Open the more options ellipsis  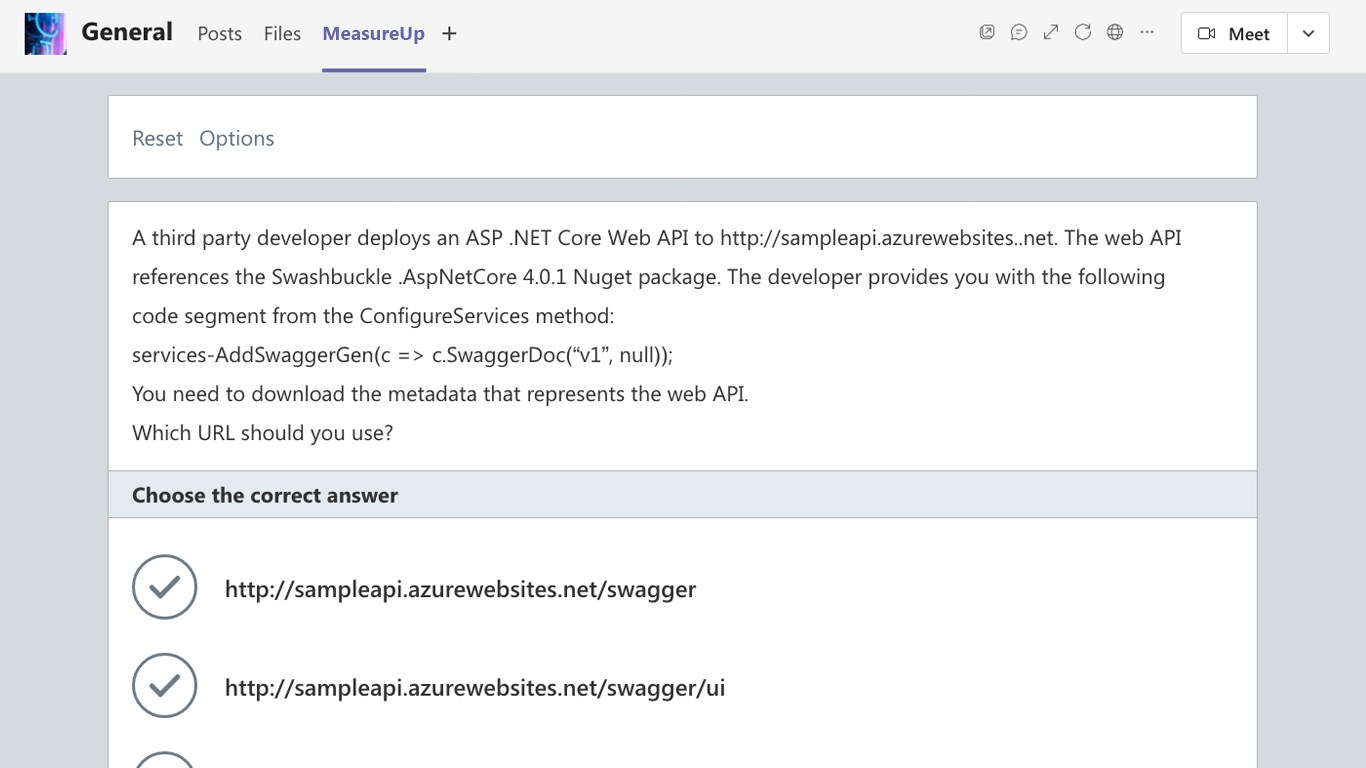point(1147,33)
